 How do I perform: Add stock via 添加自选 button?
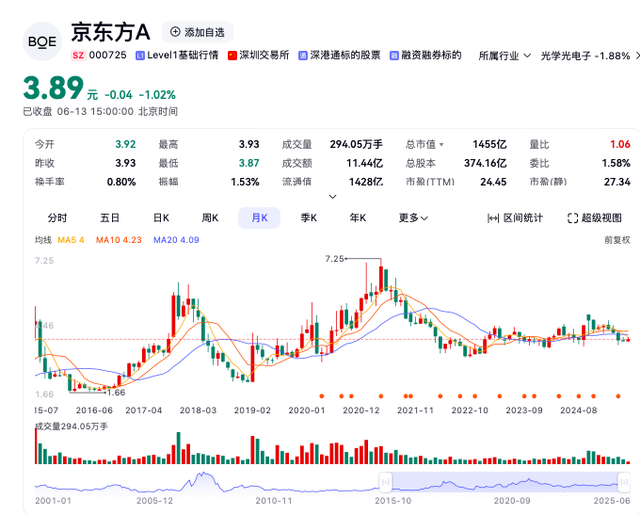click(198, 32)
